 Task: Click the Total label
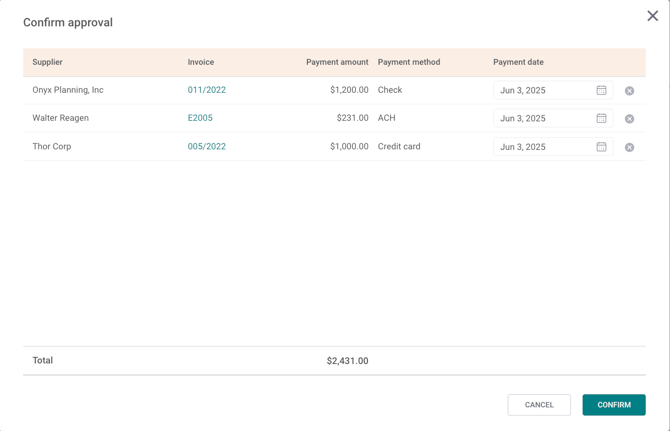coord(43,361)
